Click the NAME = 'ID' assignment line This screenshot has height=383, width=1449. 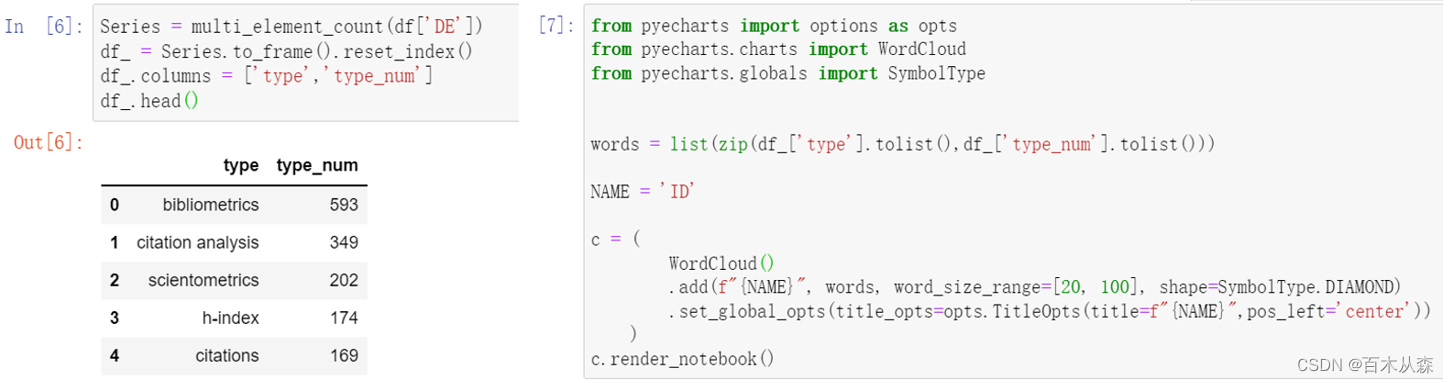(642, 192)
